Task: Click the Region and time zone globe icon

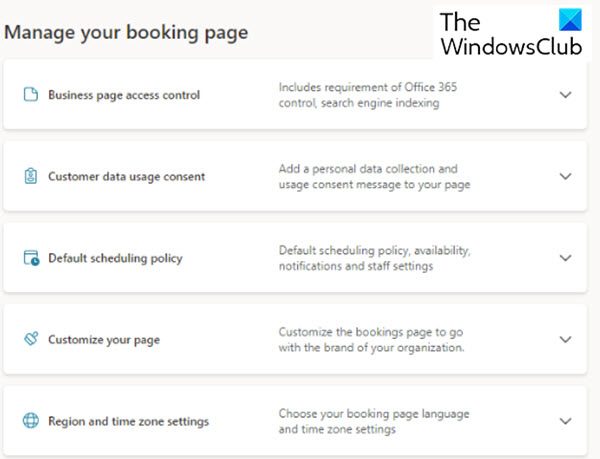Action: point(30,421)
